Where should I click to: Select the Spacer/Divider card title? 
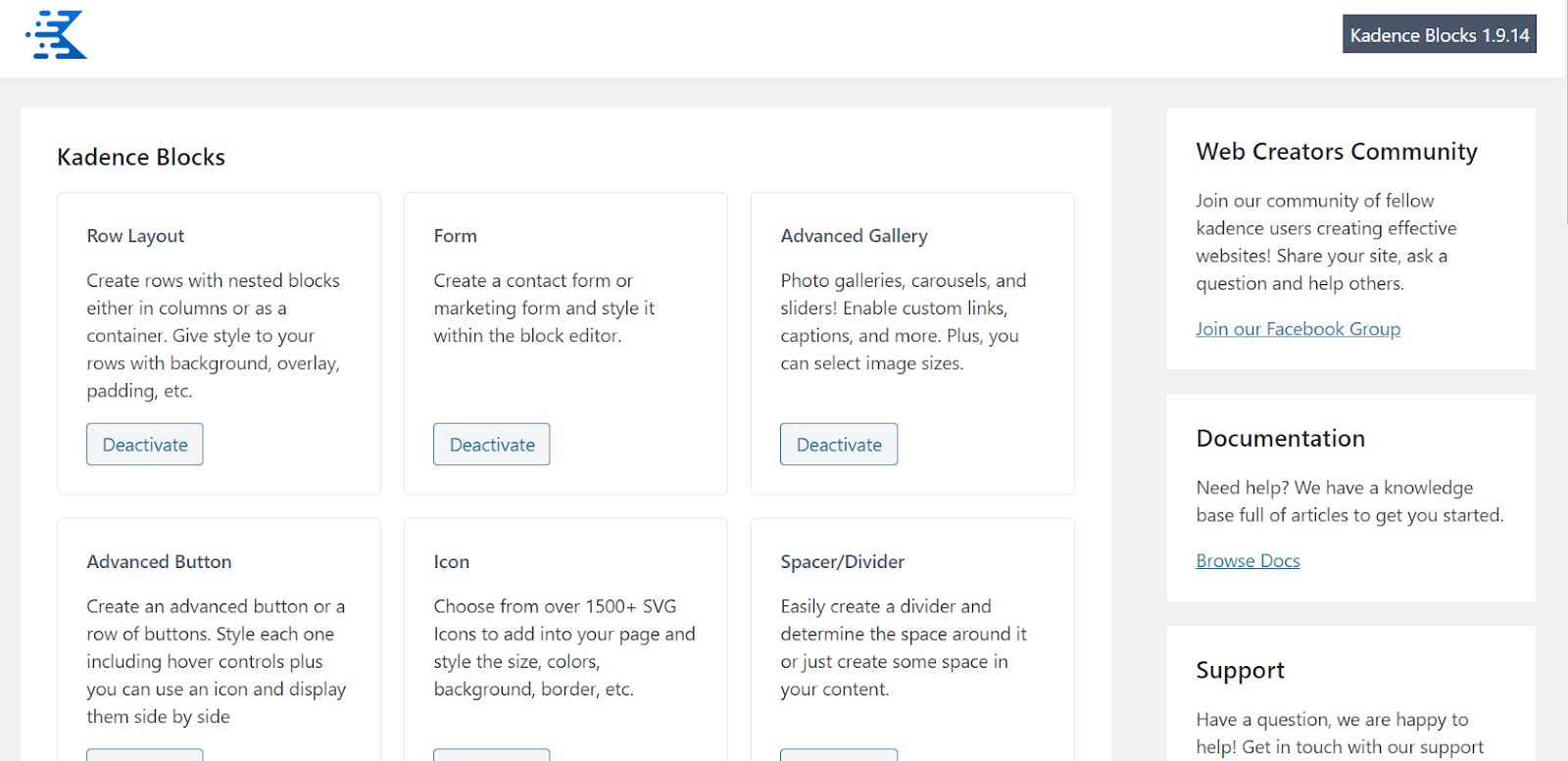pos(843,562)
